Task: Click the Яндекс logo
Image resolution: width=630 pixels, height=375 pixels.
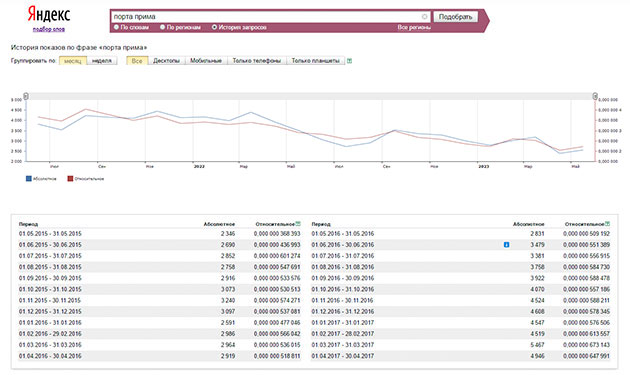Action: coord(49,15)
